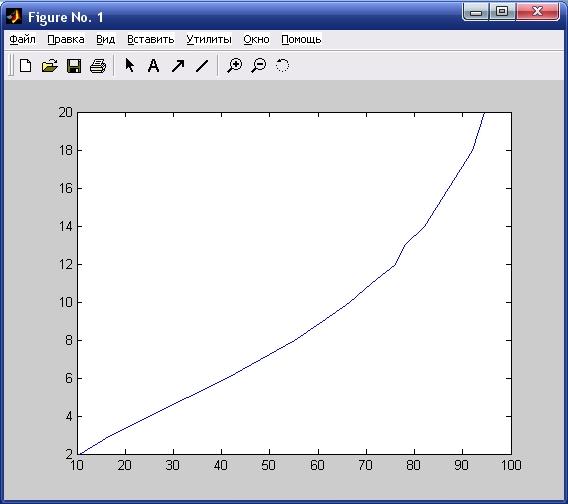Click the x-axis label 50
The width and height of the screenshot is (568, 504).
pos(268,465)
